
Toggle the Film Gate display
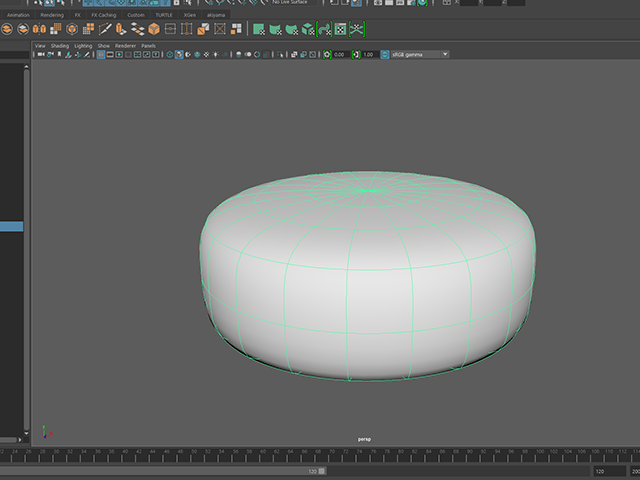(x=110, y=54)
